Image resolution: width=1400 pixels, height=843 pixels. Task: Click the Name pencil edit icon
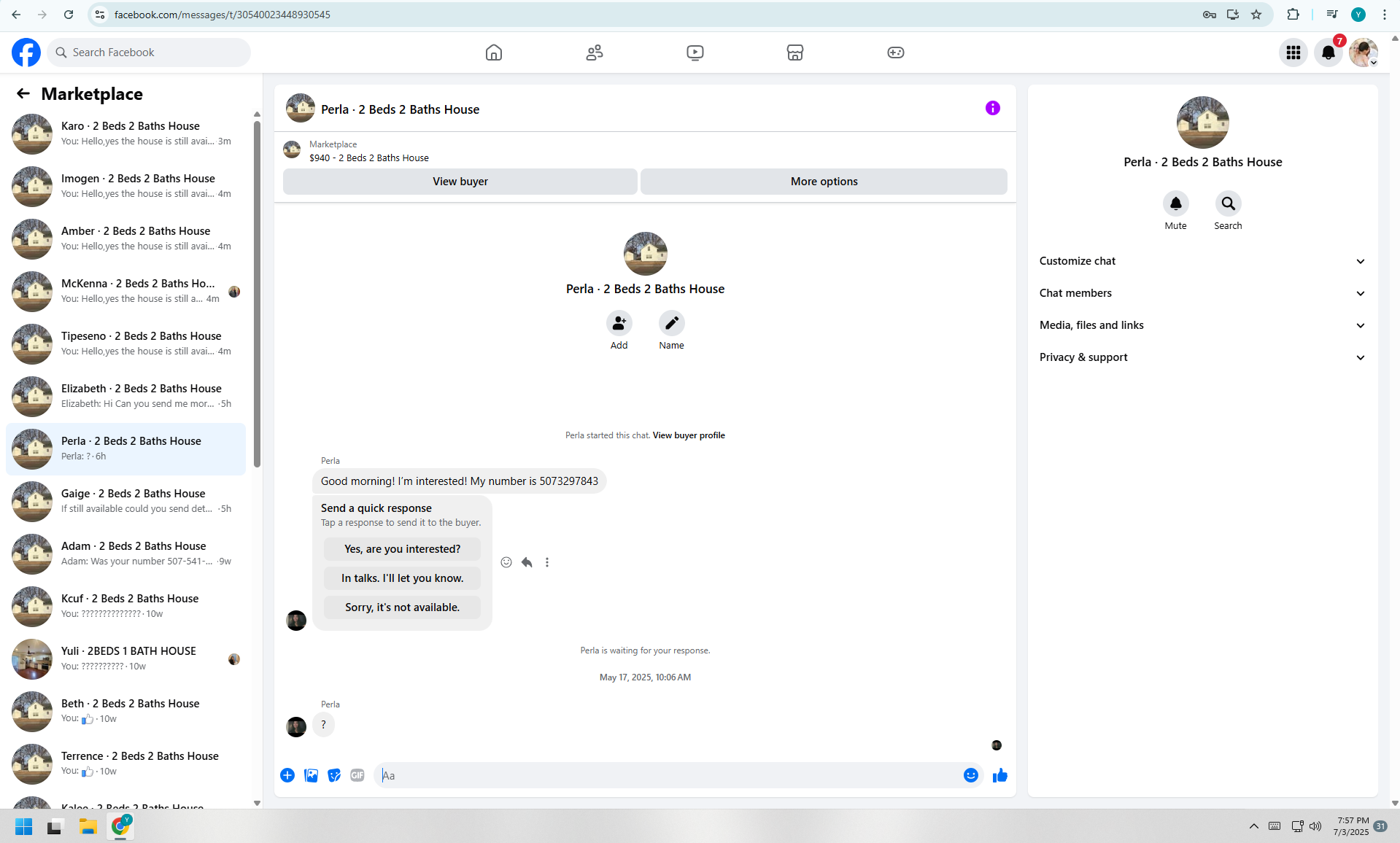coord(671,323)
